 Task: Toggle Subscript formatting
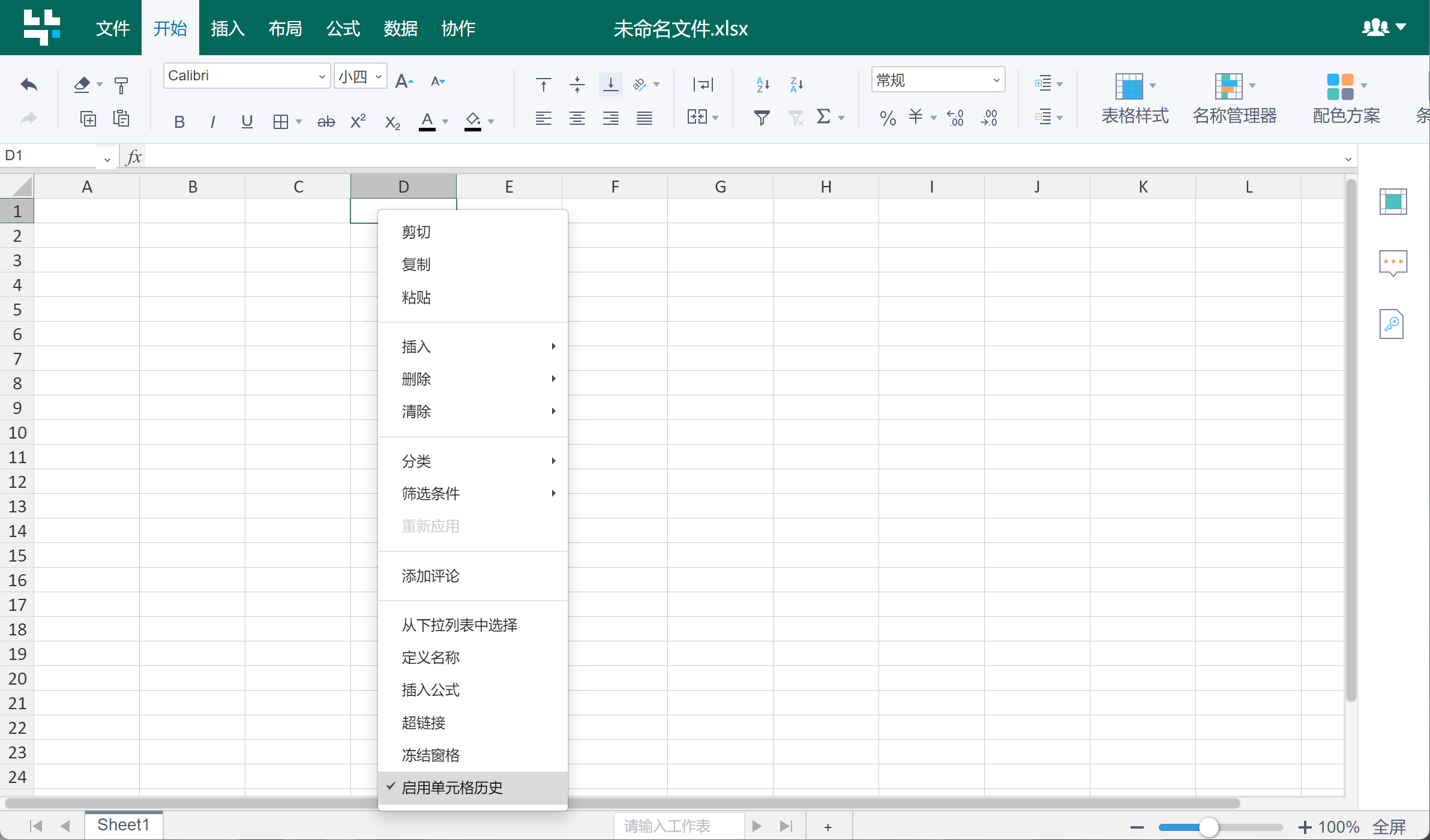[392, 122]
